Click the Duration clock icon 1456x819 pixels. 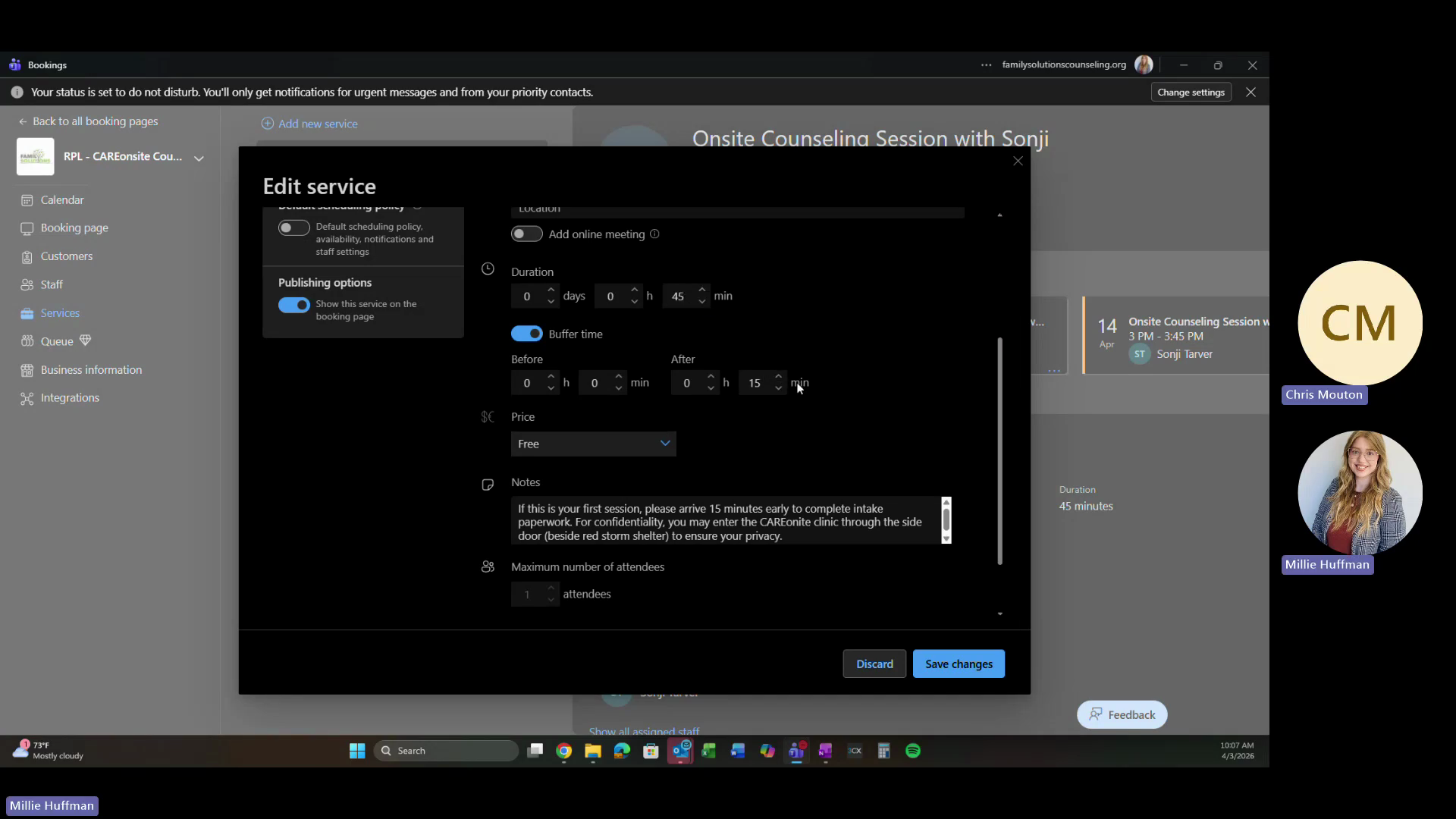(488, 269)
